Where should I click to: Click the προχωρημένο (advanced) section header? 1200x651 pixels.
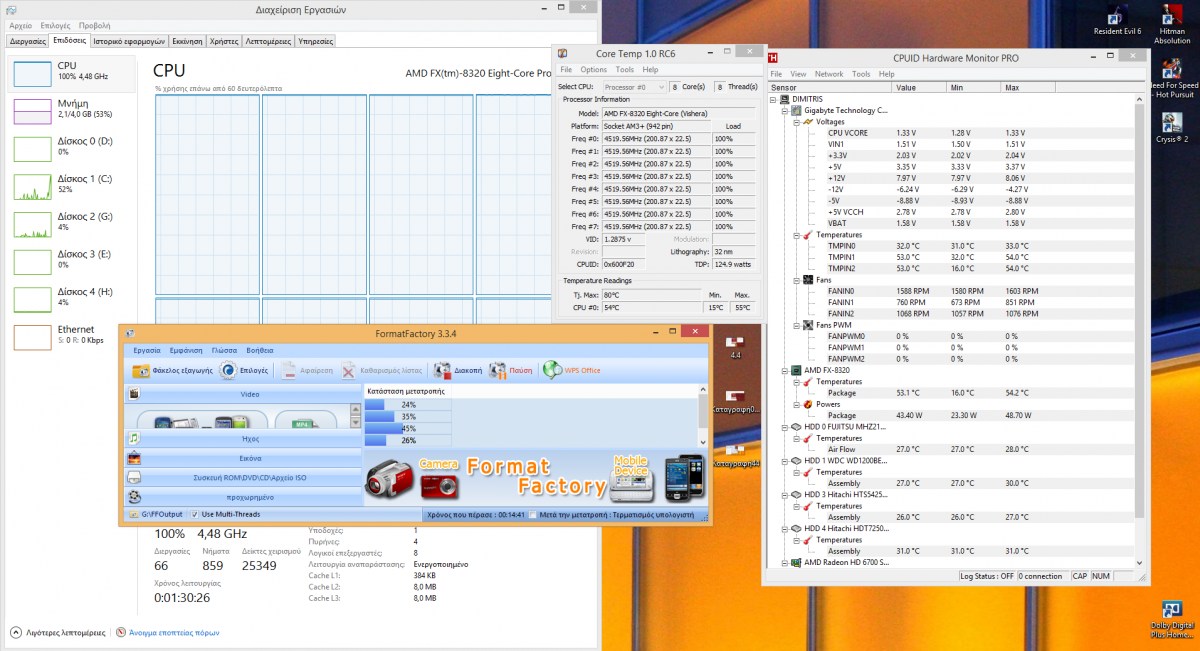243,497
